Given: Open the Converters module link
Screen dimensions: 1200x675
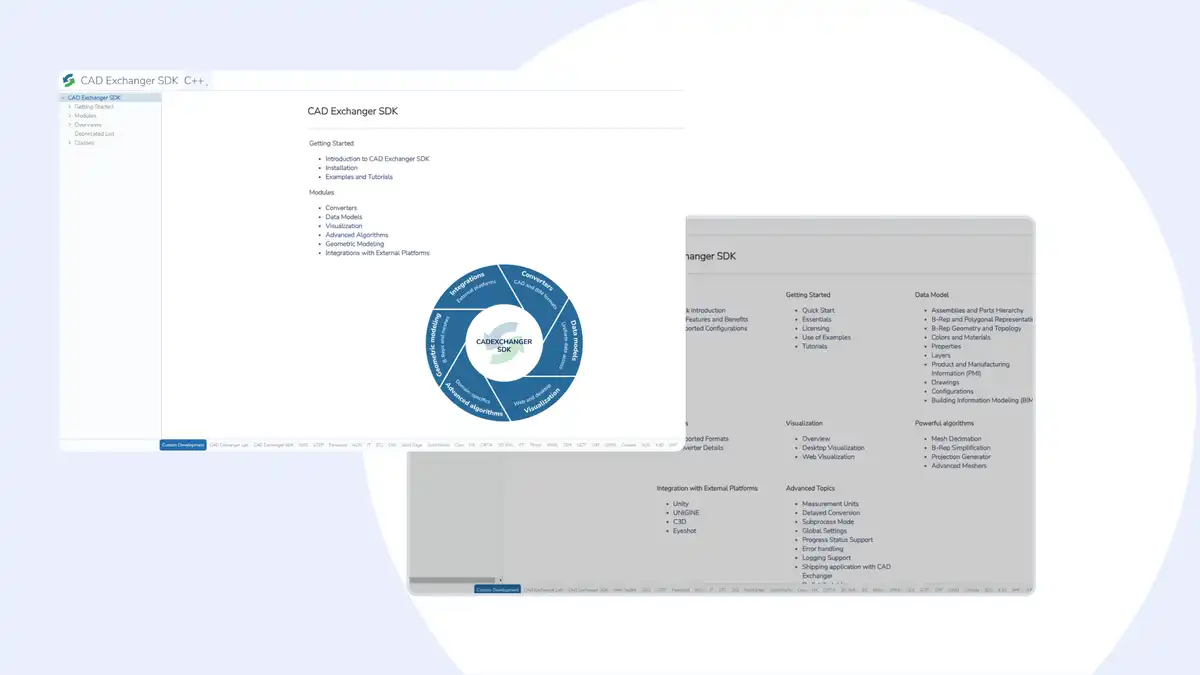Looking at the screenshot, I should (341, 208).
